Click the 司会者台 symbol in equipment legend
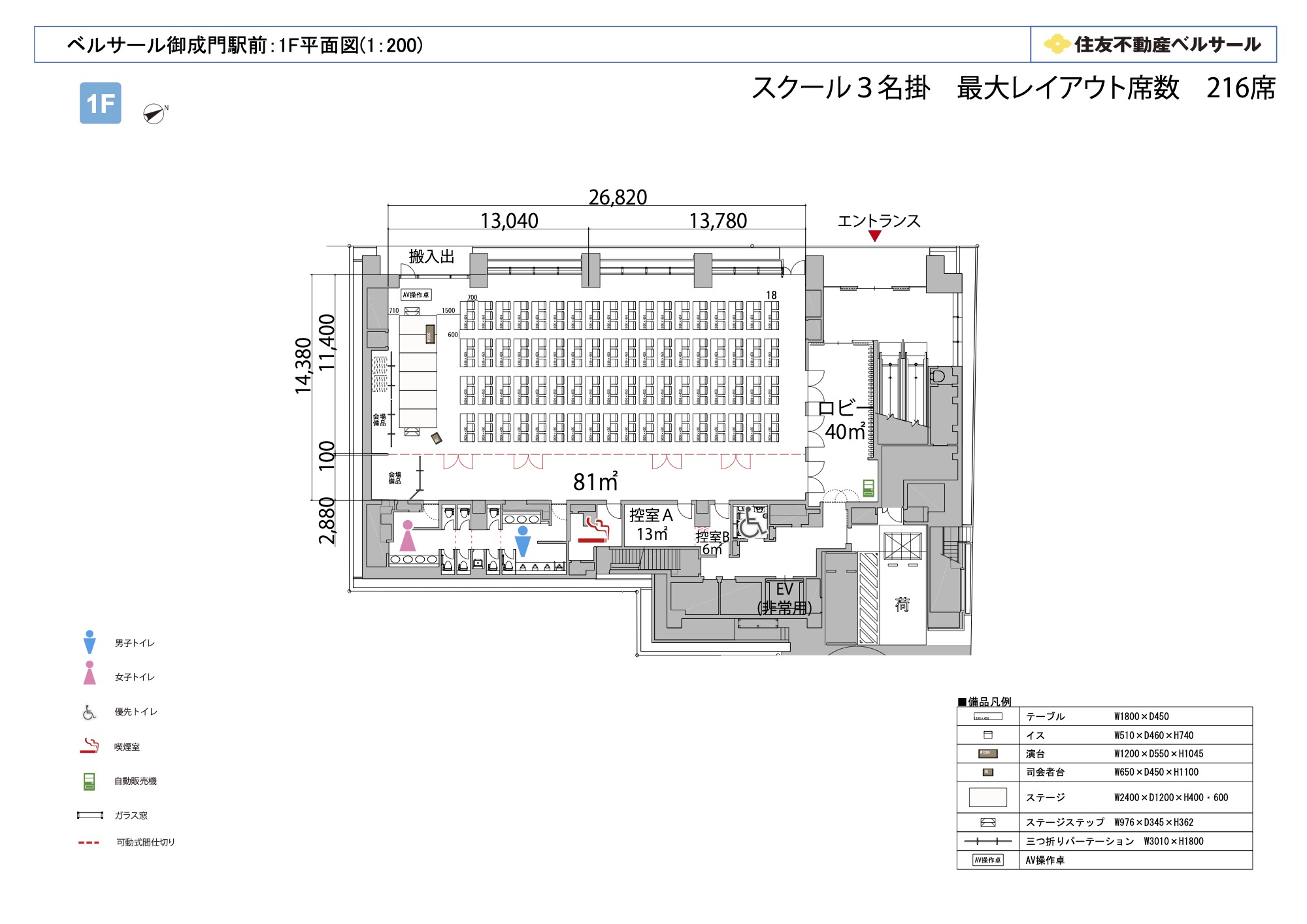The image size is (1307, 924). [x=988, y=772]
